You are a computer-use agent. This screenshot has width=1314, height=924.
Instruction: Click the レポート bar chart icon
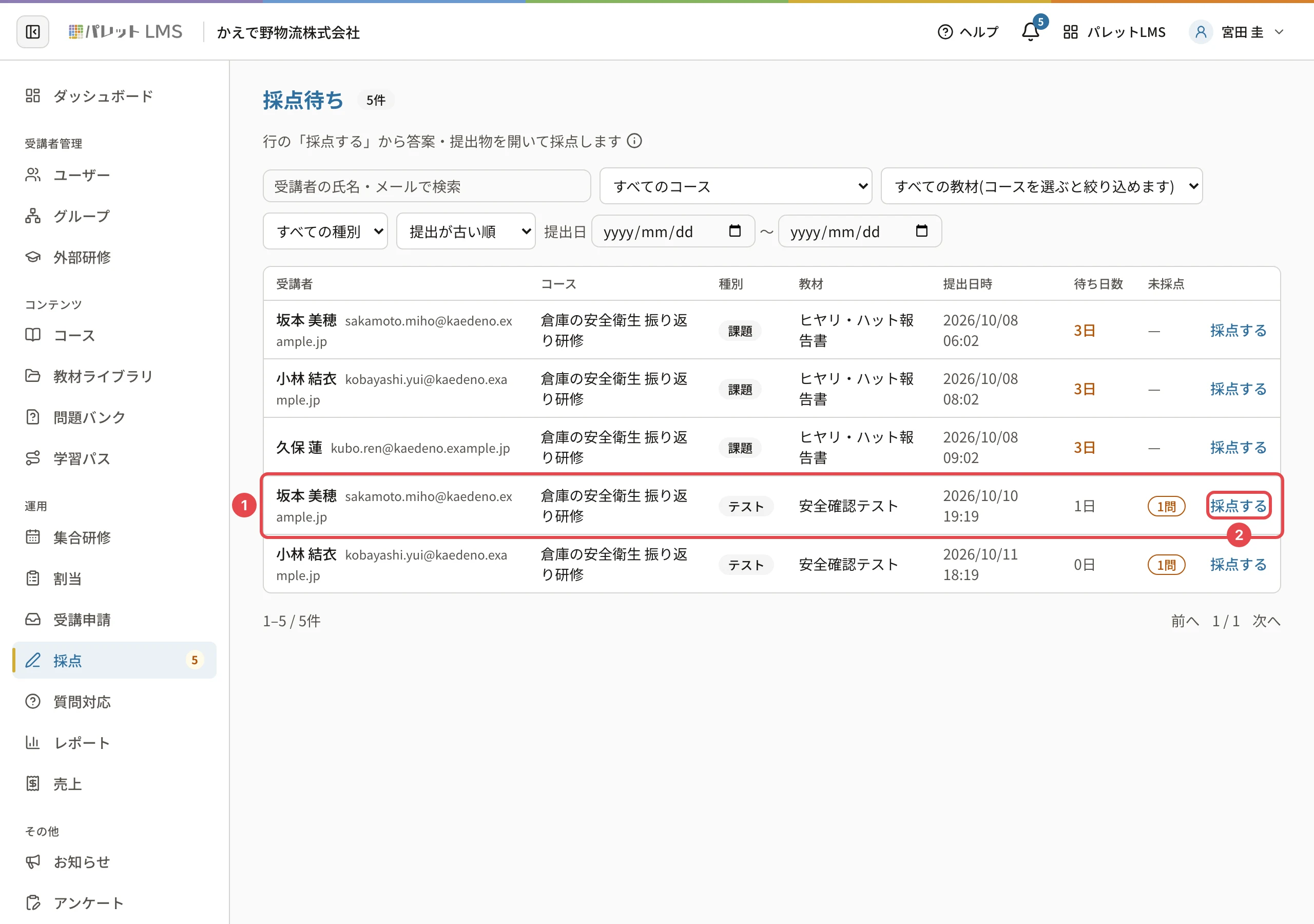point(33,742)
